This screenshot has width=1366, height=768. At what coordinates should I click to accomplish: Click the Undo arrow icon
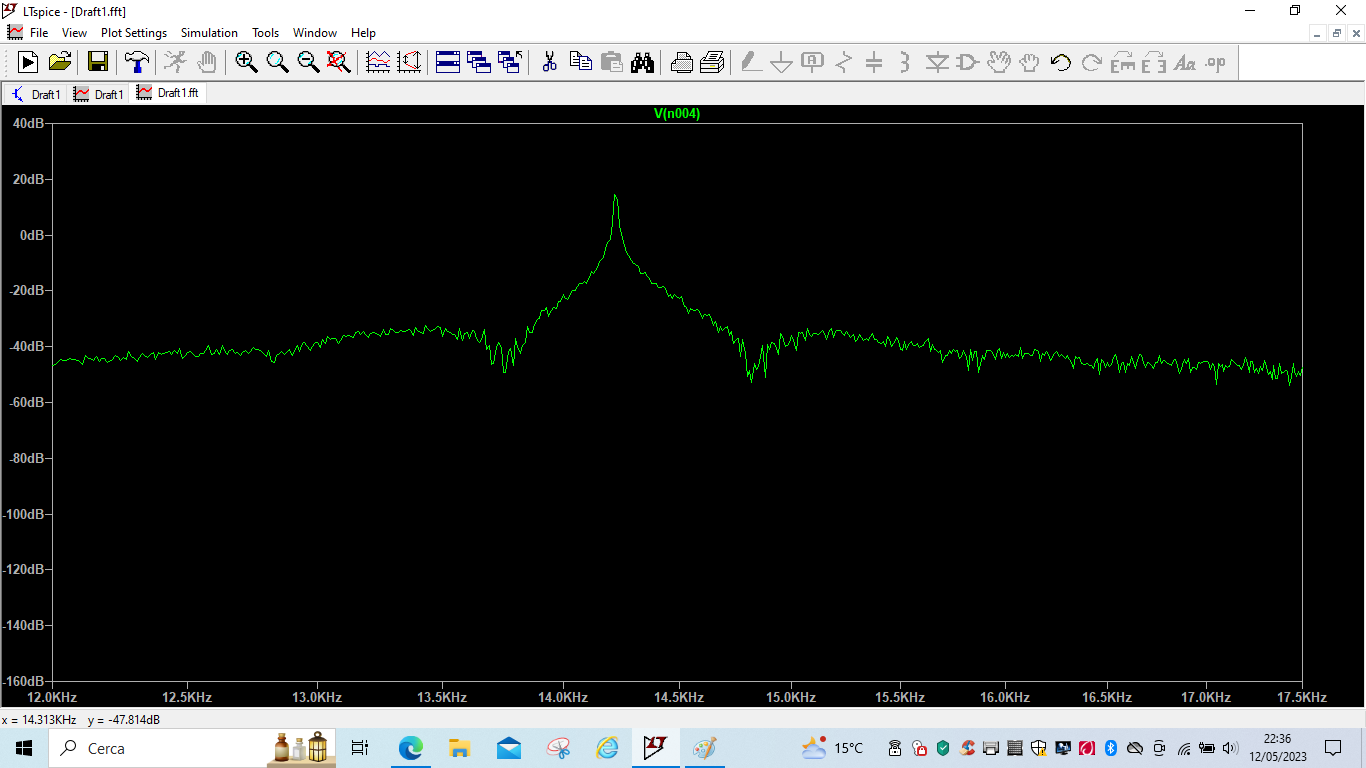[x=1061, y=62]
